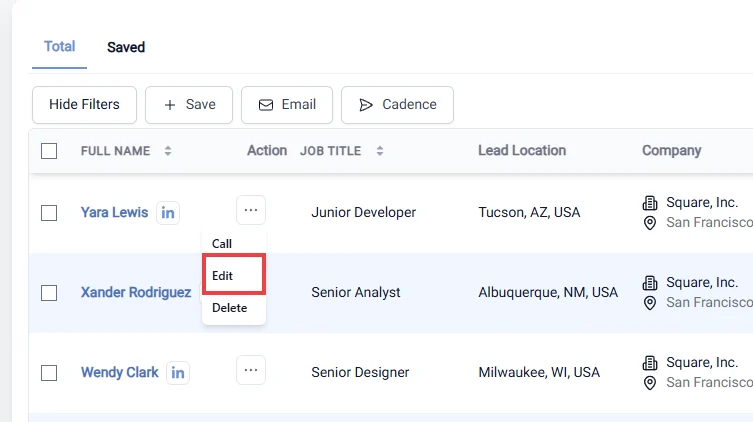
Task: Select the Wendy Clark row checkbox
Action: coord(49,373)
